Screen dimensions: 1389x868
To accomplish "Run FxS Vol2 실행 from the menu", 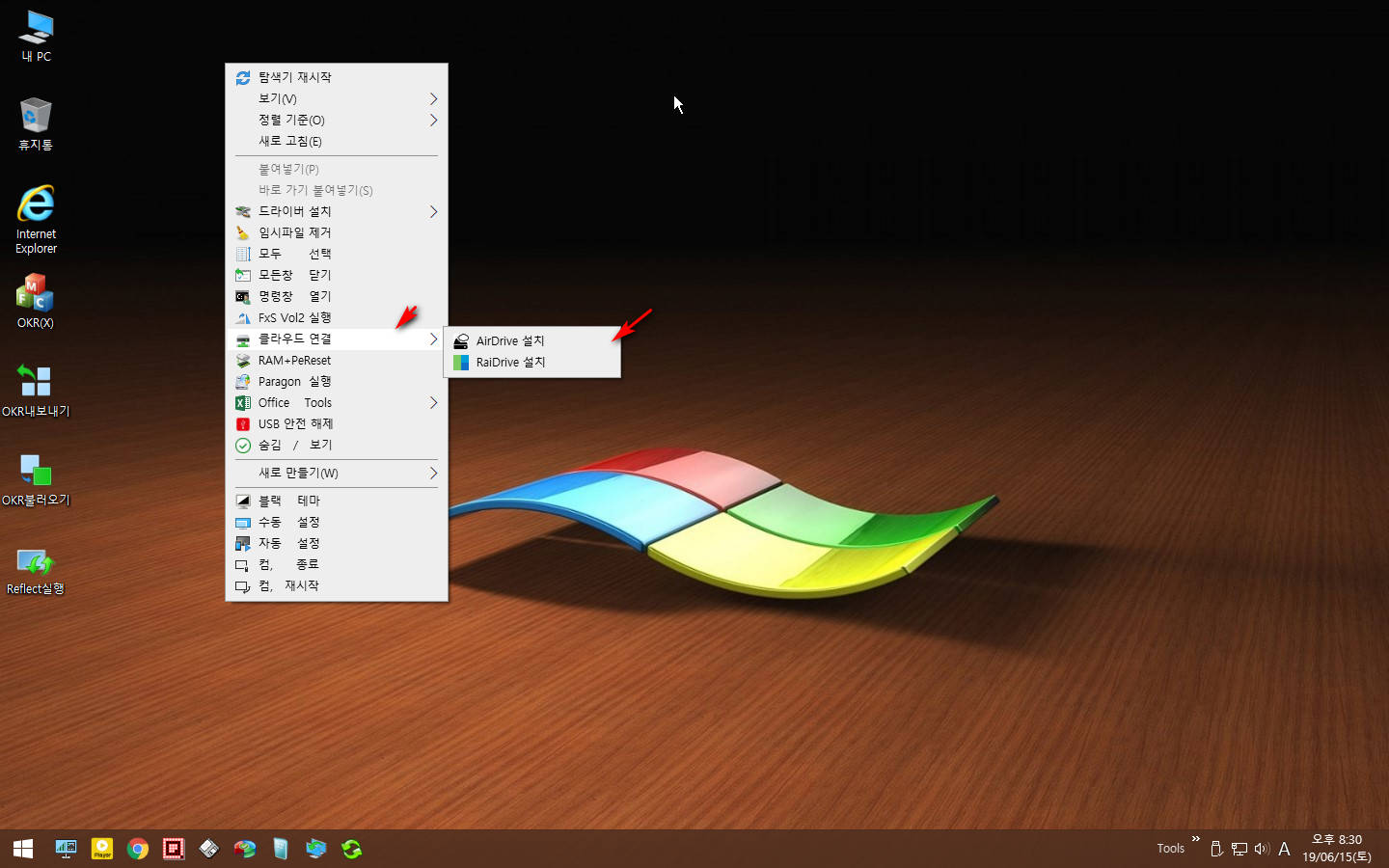I will pyautogui.click(x=337, y=317).
